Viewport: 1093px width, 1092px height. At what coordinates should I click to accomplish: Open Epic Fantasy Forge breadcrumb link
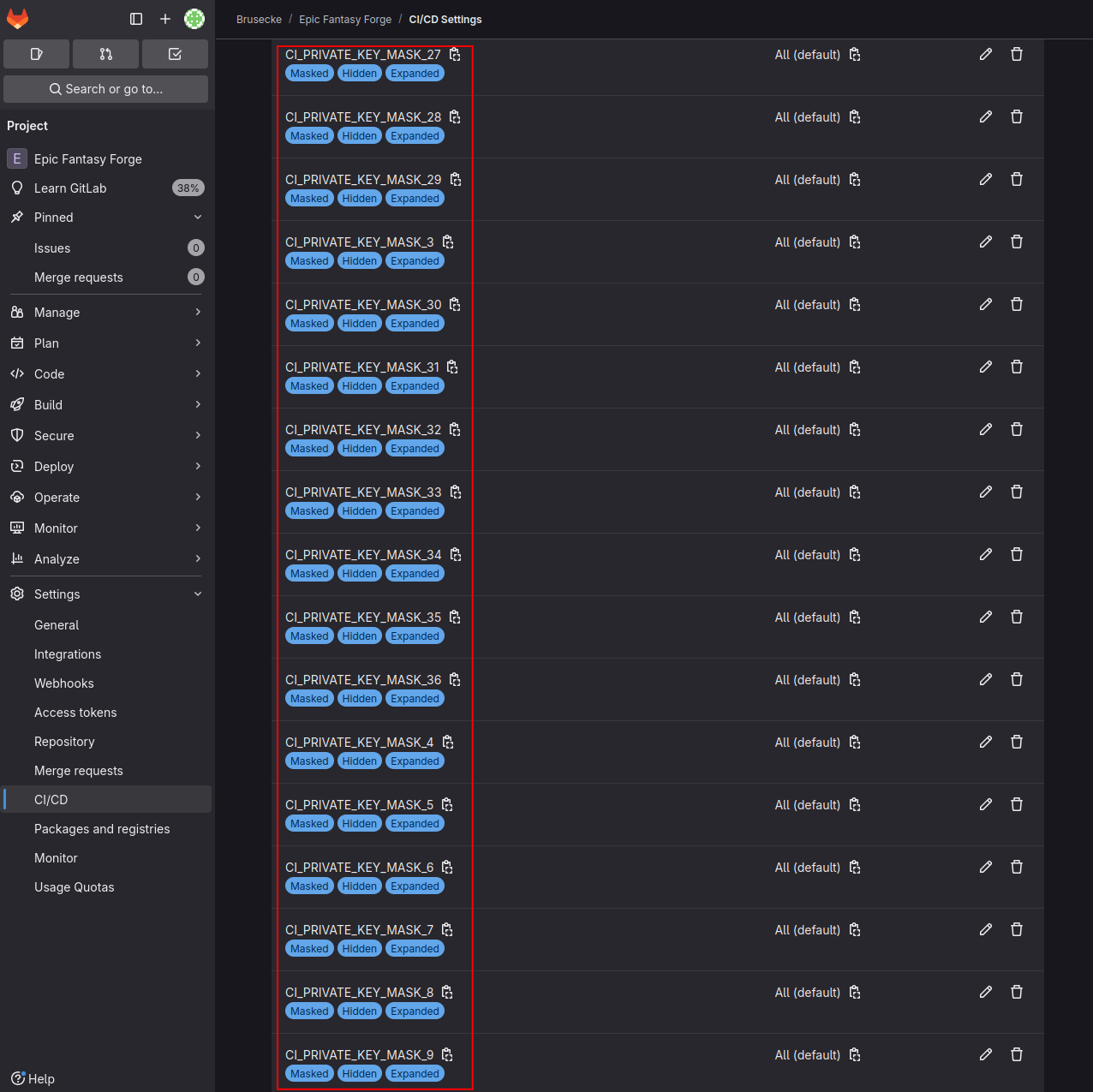[345, 20]
